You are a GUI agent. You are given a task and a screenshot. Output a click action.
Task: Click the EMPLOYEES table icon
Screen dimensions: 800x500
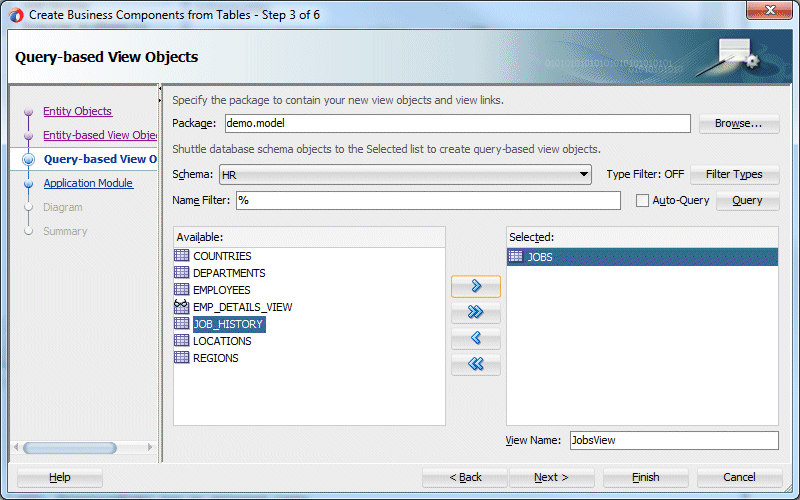click(181, 289)
